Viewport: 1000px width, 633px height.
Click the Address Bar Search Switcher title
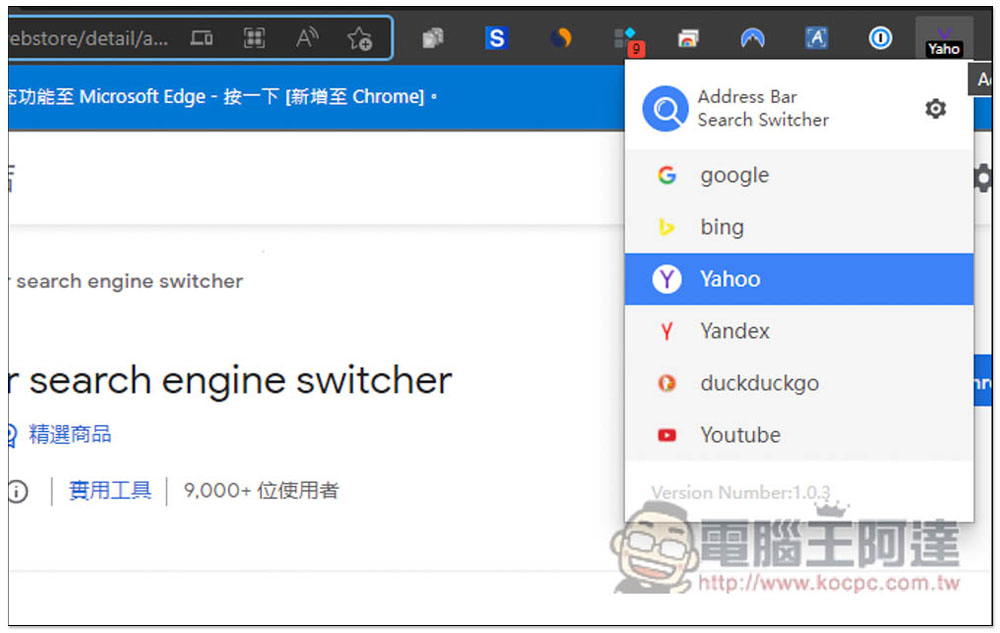pos(763,108)
